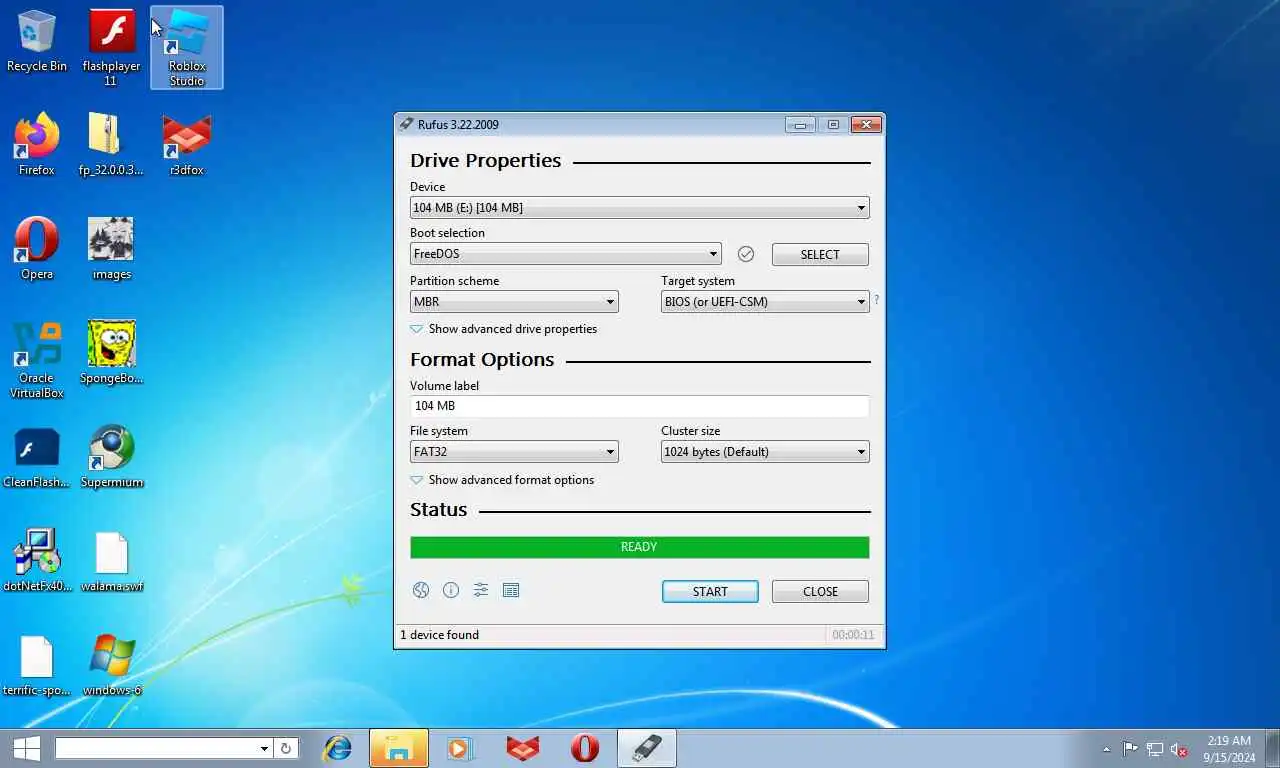This screenshot has width=1280, height=768.
Task: Click the START button
Action: click(710, 592)
